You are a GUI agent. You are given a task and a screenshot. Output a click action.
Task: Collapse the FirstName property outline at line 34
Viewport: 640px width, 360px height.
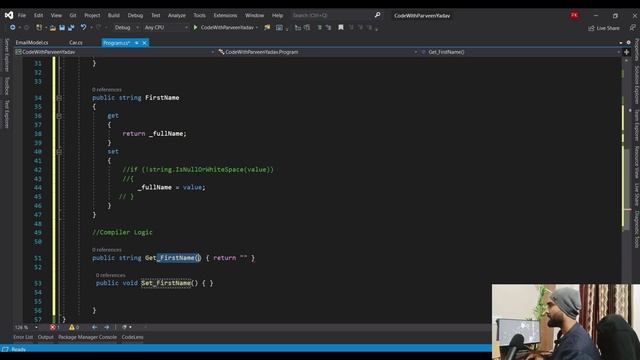point(59,98)
